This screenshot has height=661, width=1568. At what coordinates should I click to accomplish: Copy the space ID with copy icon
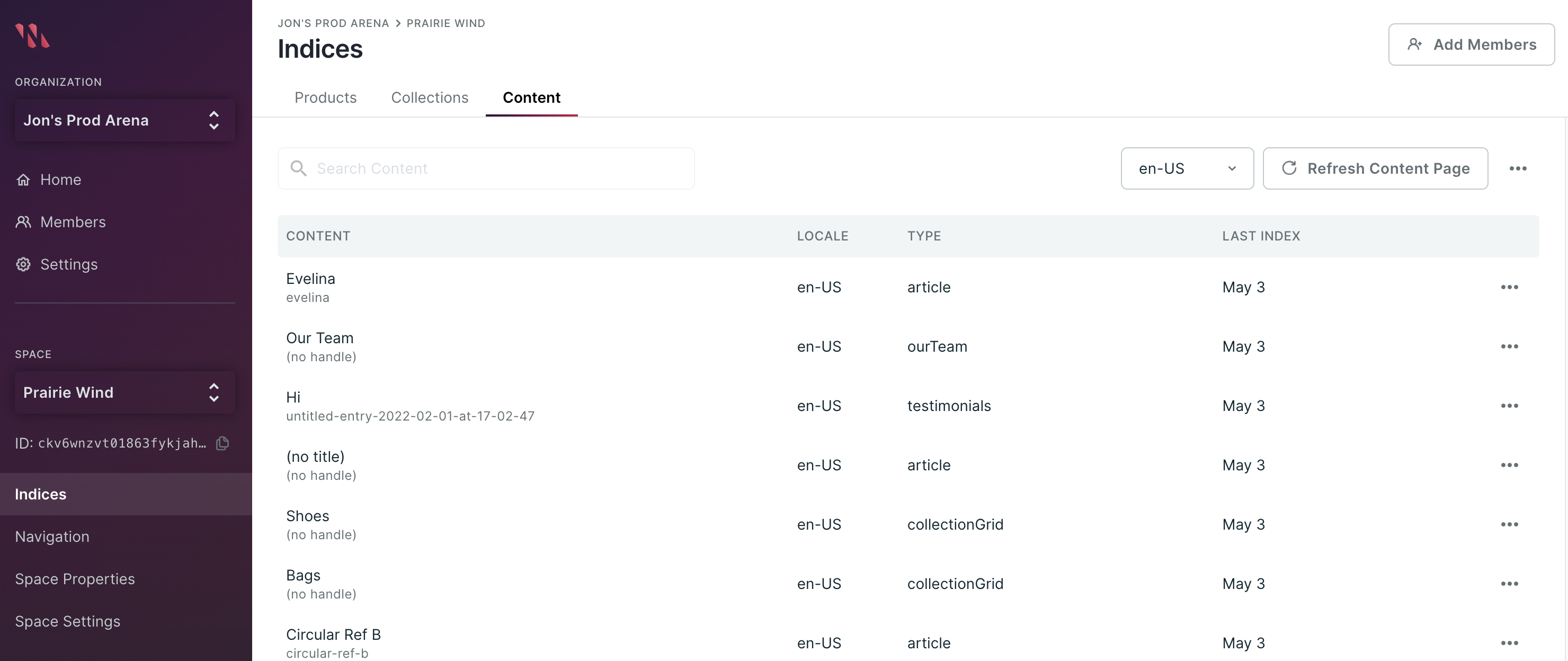(223, 443)
